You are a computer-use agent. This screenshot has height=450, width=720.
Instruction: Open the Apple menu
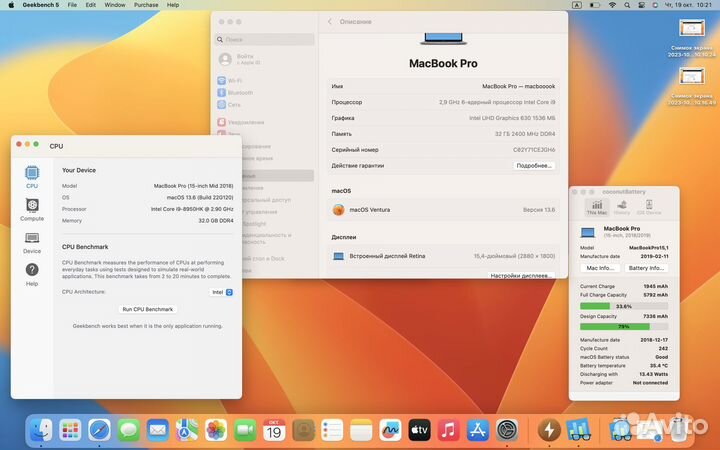point(11,5)
